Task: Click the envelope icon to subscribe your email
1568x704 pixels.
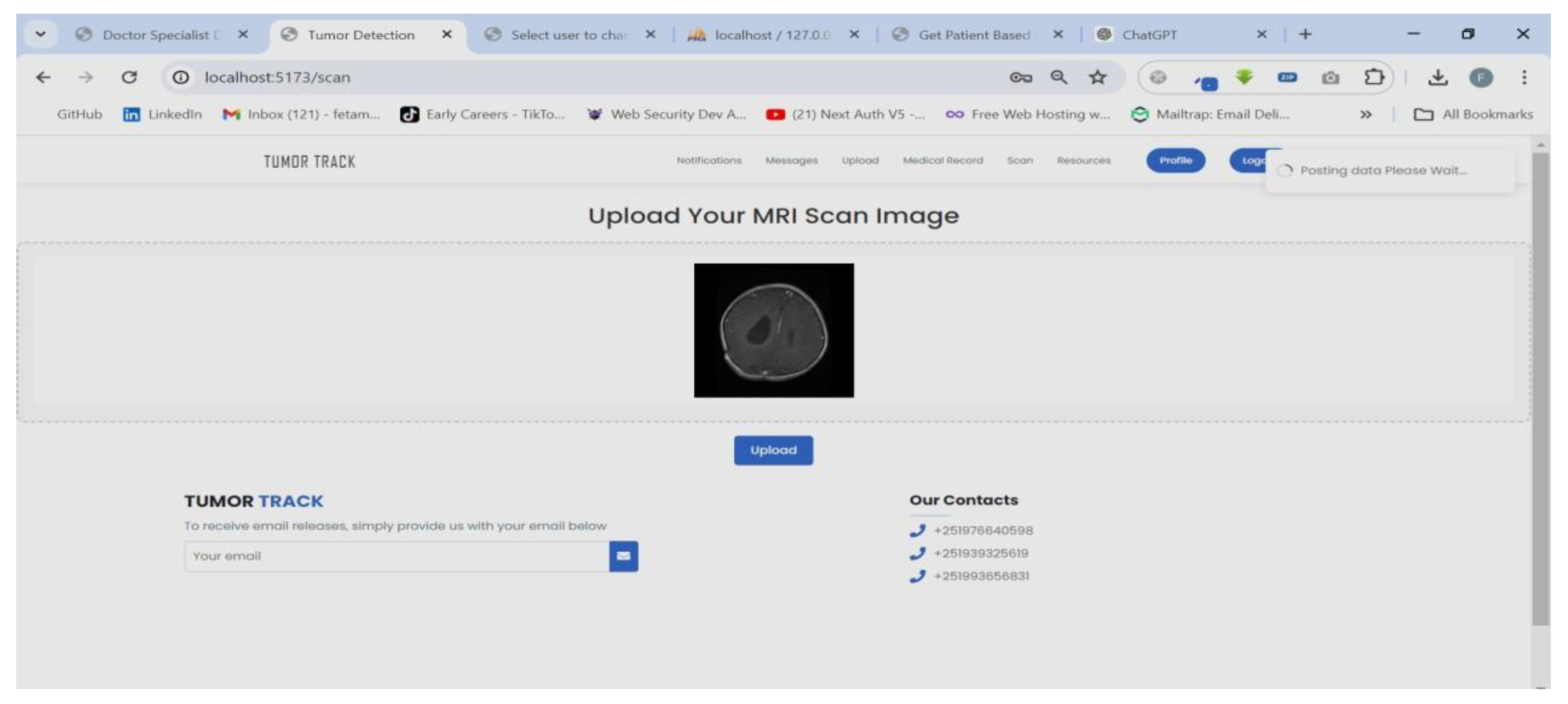Action: tap(624, 556)
